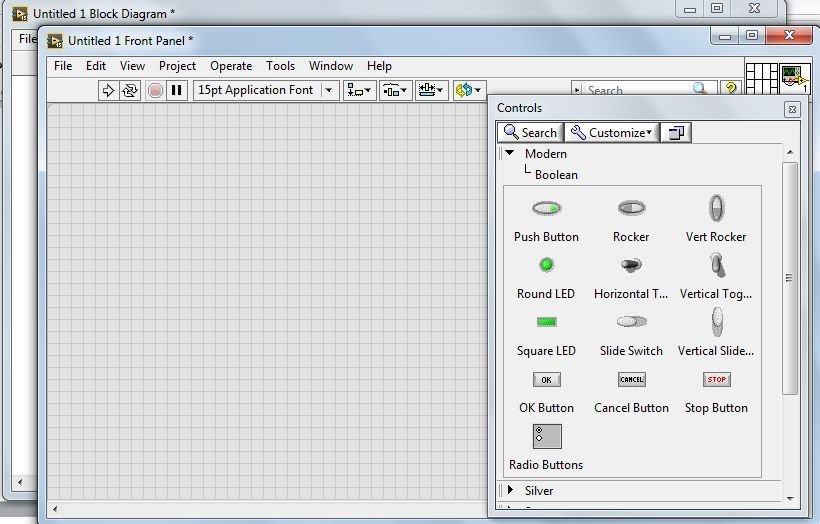Open the Operate menu

231,66
